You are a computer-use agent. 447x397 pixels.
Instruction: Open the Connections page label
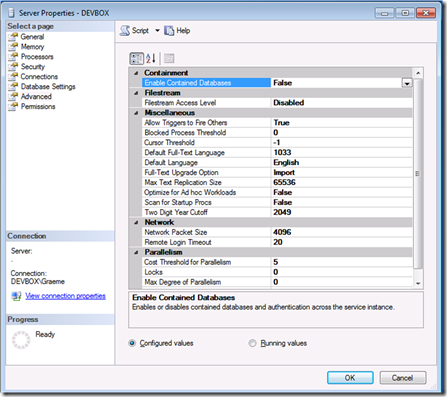39,77
